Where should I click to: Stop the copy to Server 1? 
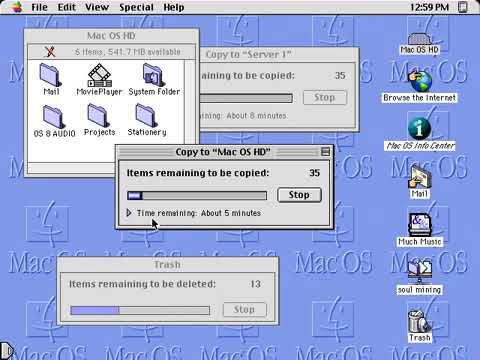(325, 97)
